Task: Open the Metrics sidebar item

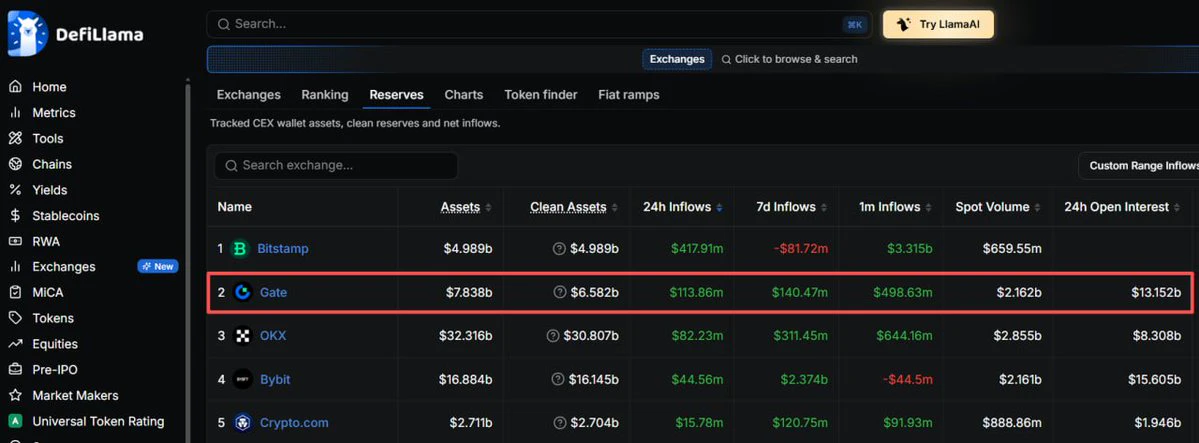Action: (x=54, y=112)
